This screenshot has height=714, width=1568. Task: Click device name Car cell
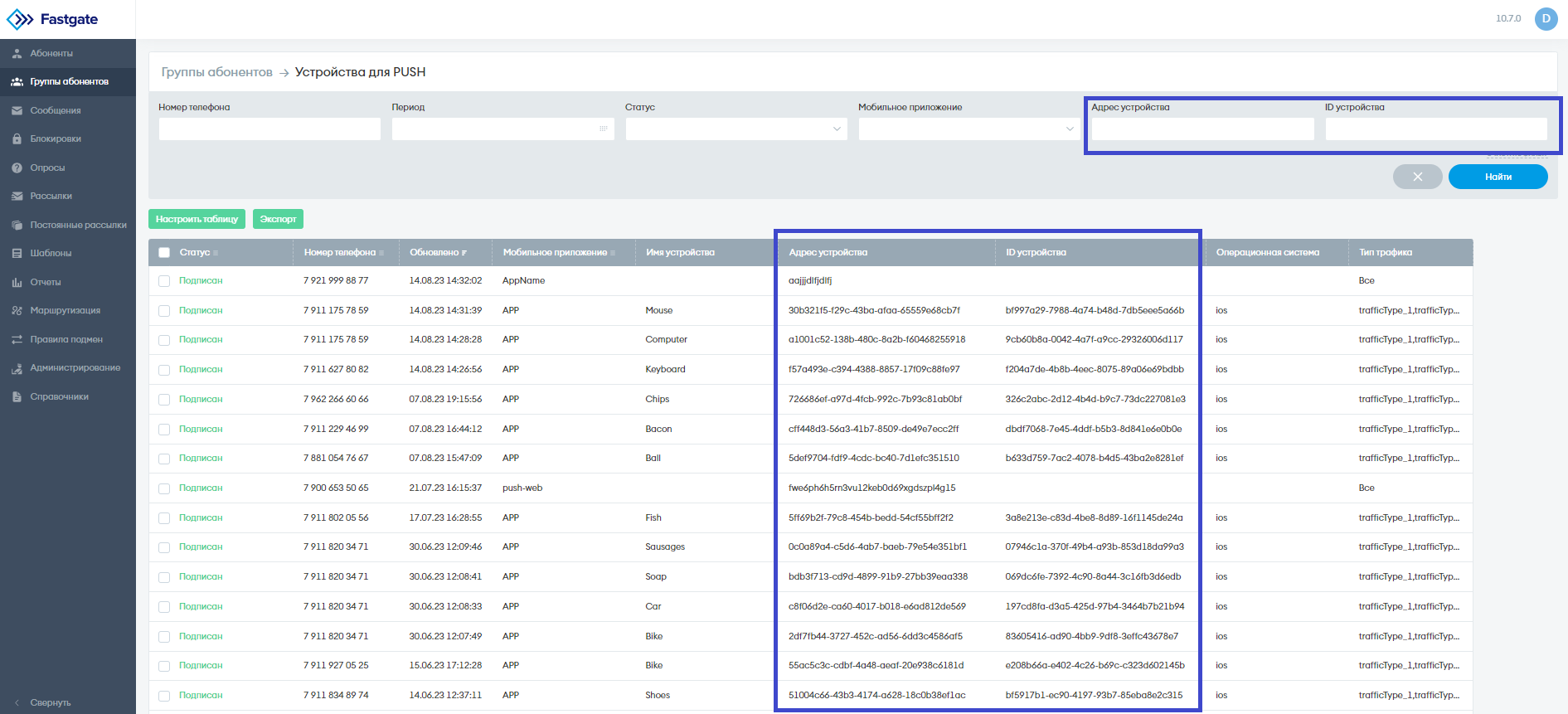tap(653, 607)
